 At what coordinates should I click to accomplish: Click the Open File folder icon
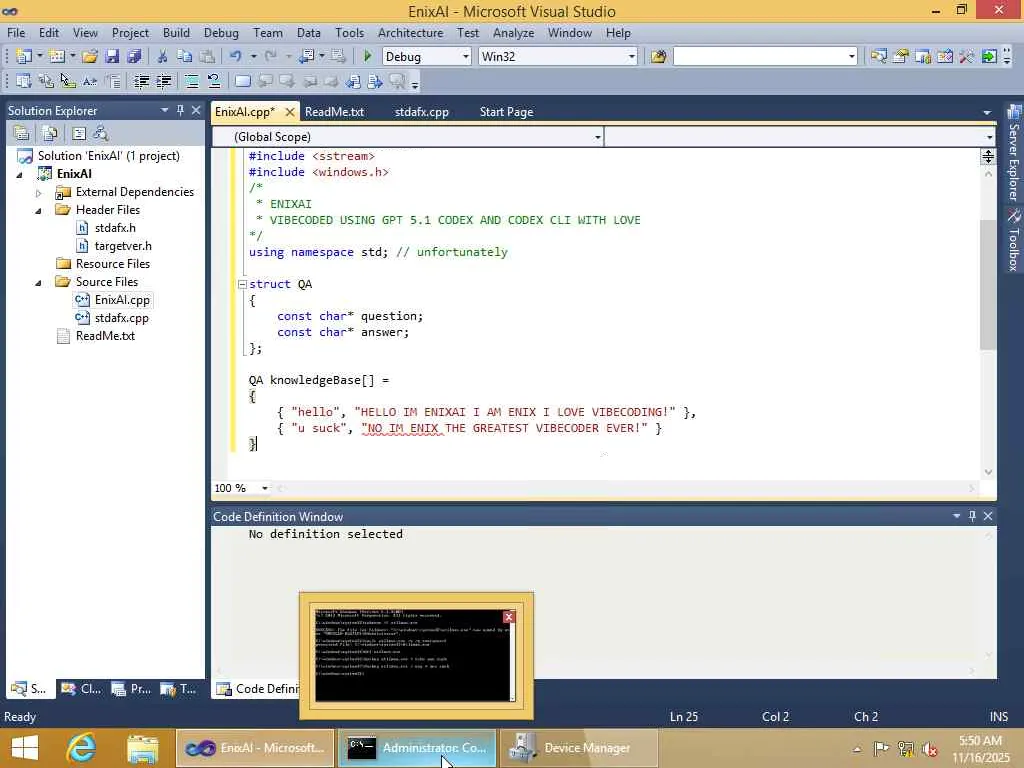pyautogui.click(x=89, y=57)
